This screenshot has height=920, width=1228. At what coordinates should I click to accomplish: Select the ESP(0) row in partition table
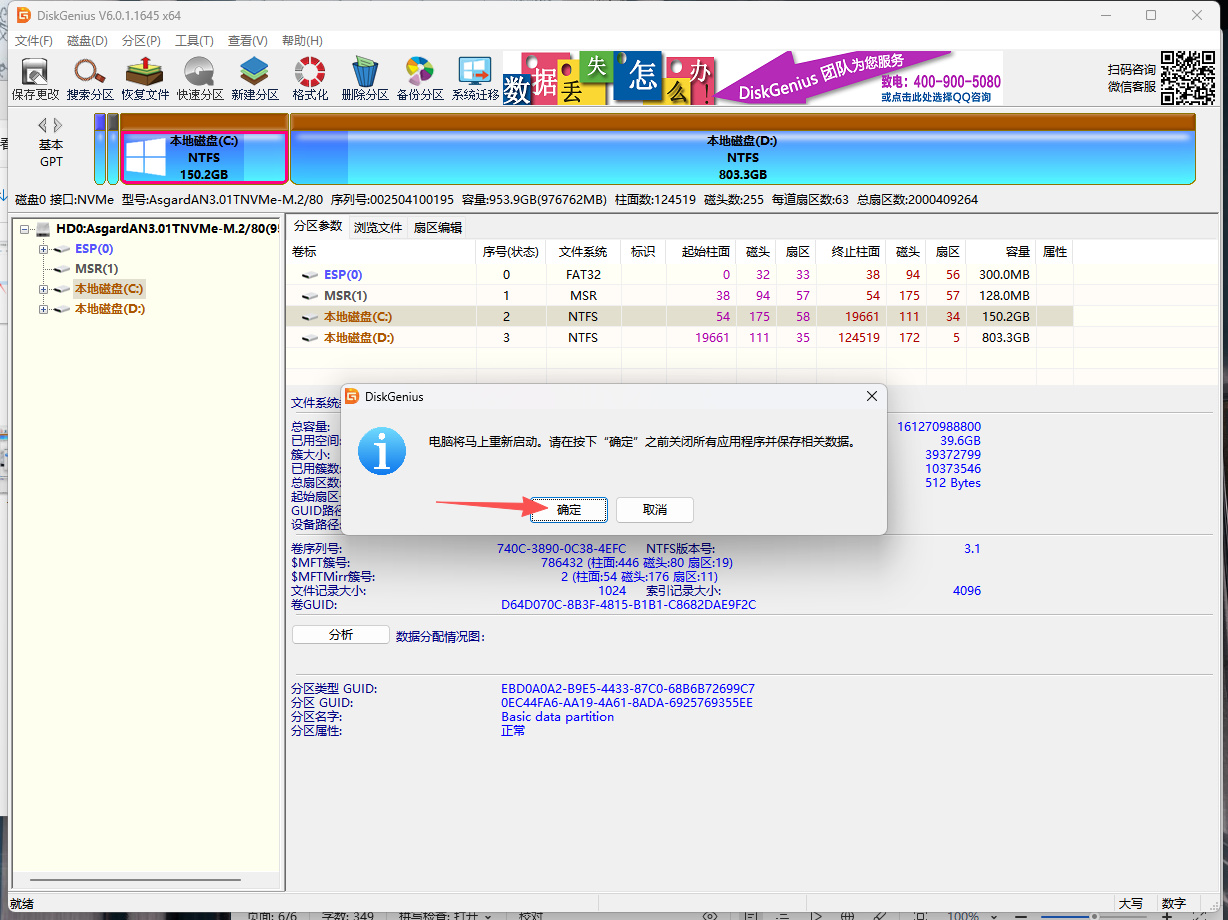pyautogui.click(x=679, y=274)
